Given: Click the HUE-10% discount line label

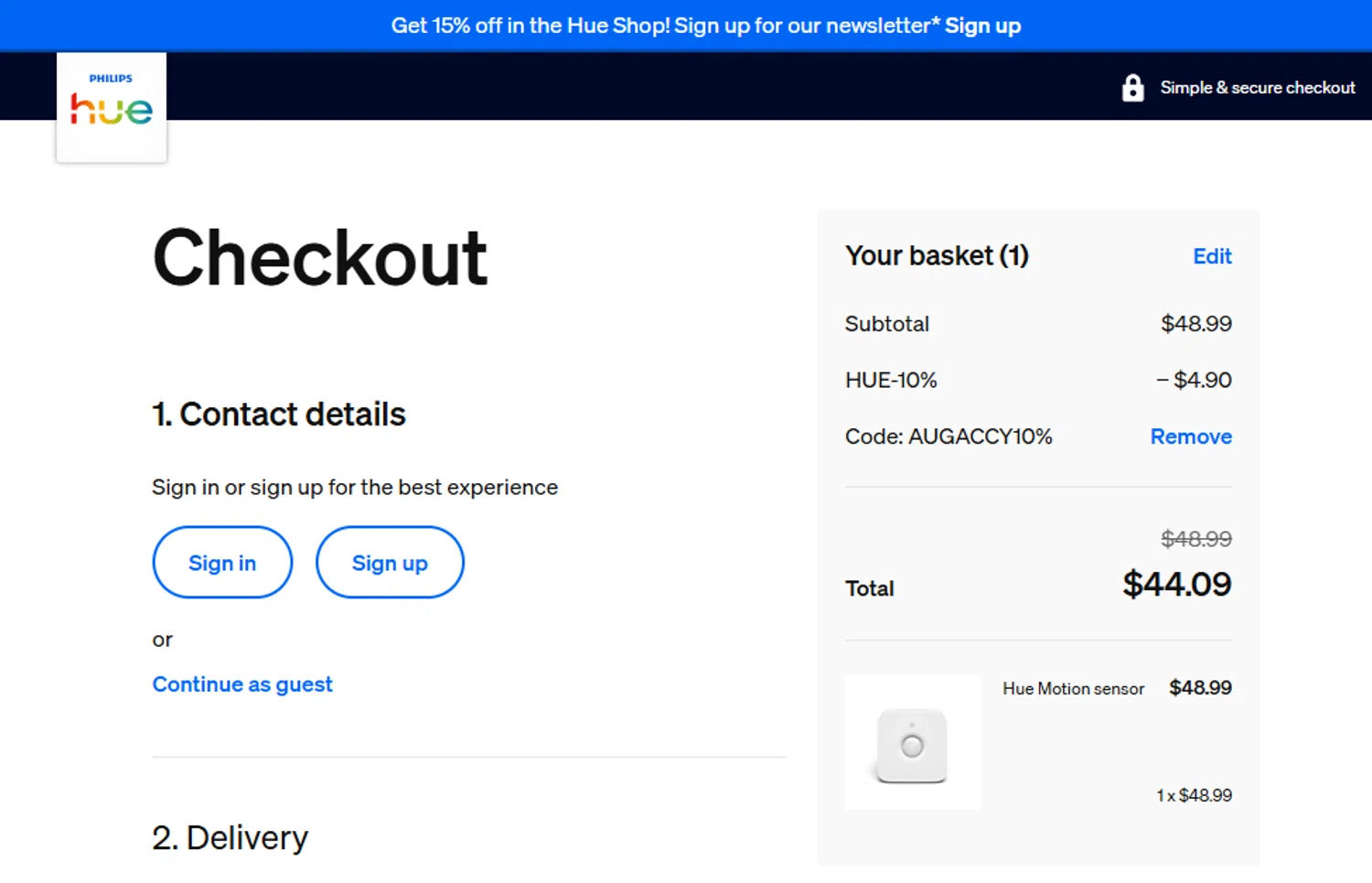Looking at the screenshot, I should pos(891,380).
